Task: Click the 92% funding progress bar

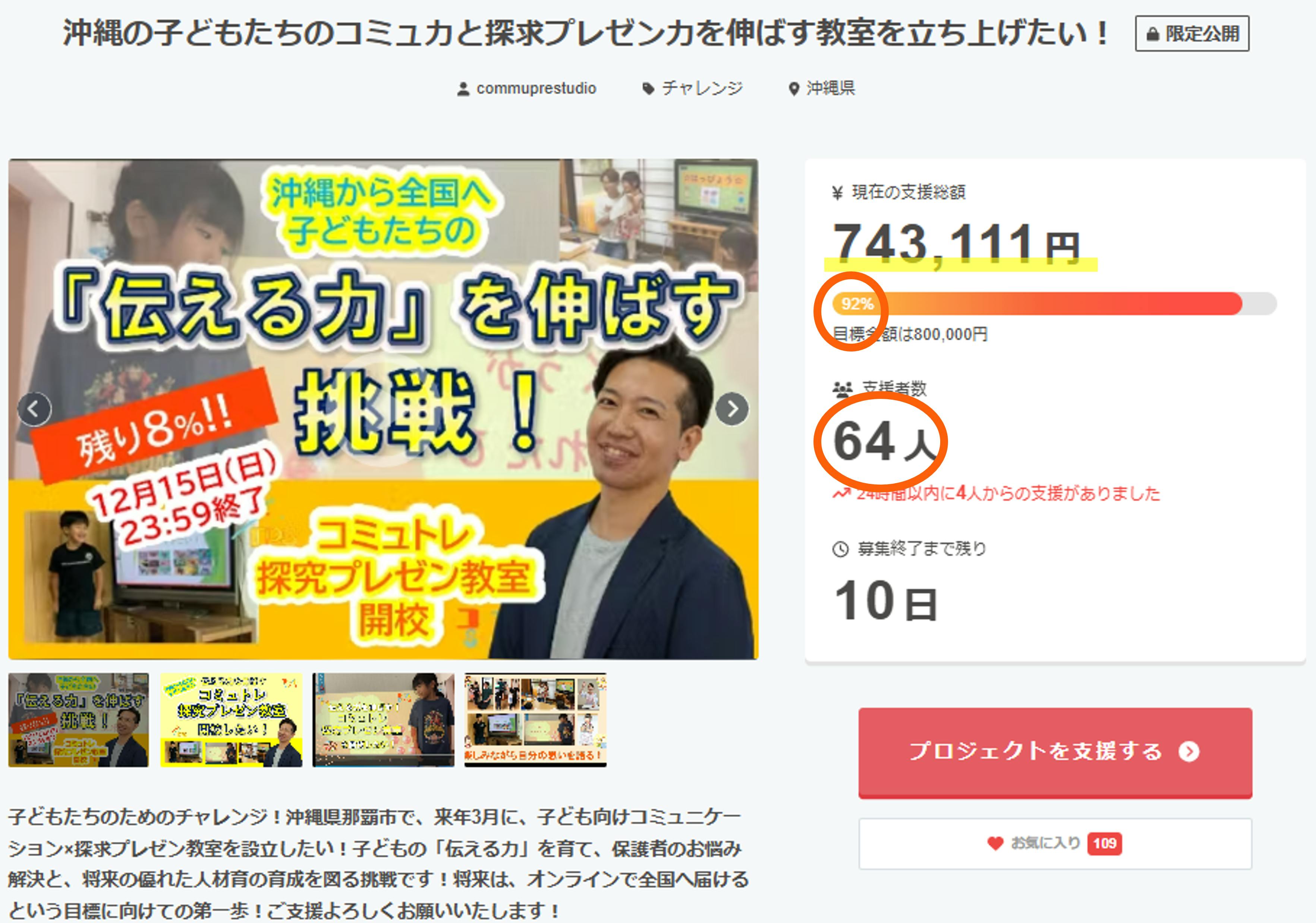Action: click(x=1055, y=303)
